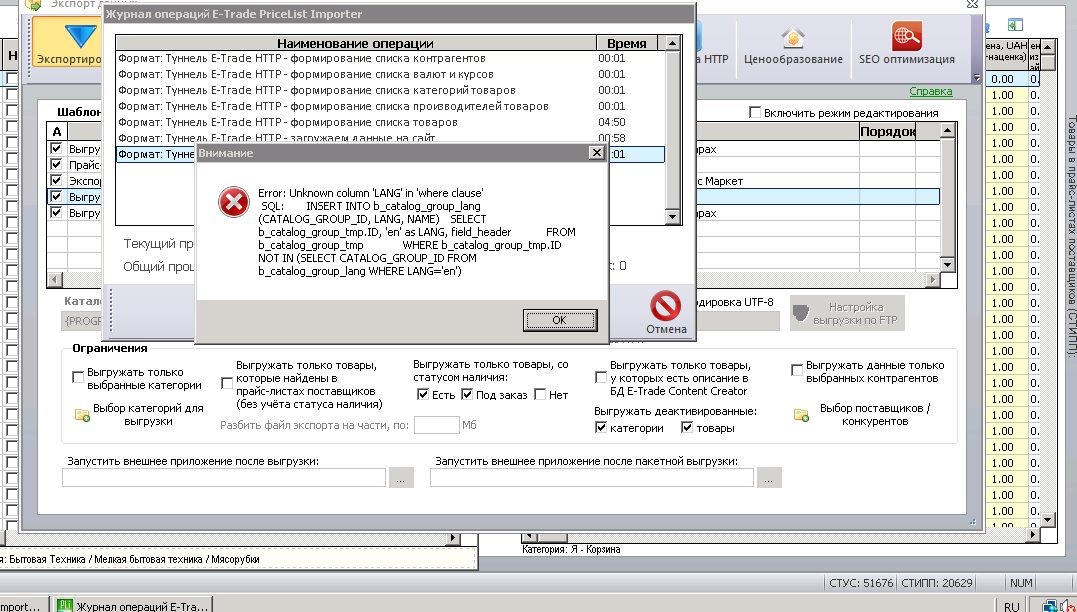Toggle only products found in supplier price-lists
The width and height of the screenshot is (1077, 612).
[227, 383]
